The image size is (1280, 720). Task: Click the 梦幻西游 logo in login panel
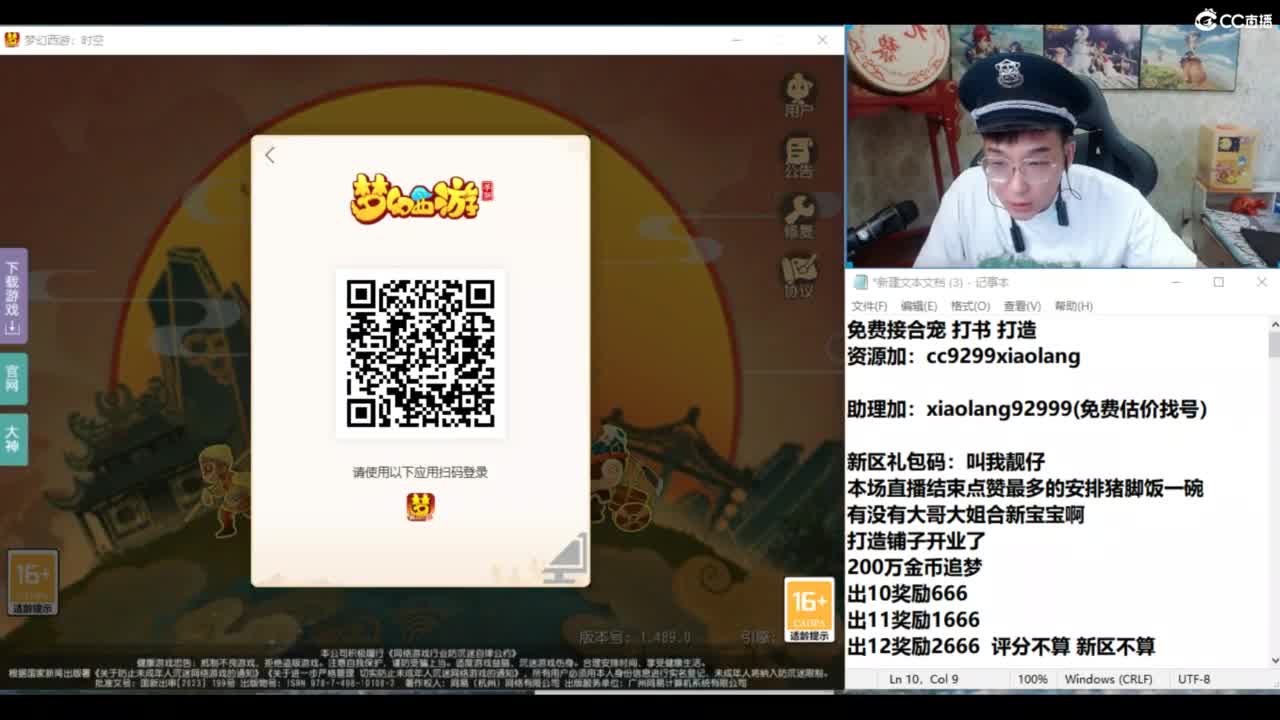[421, 197]
